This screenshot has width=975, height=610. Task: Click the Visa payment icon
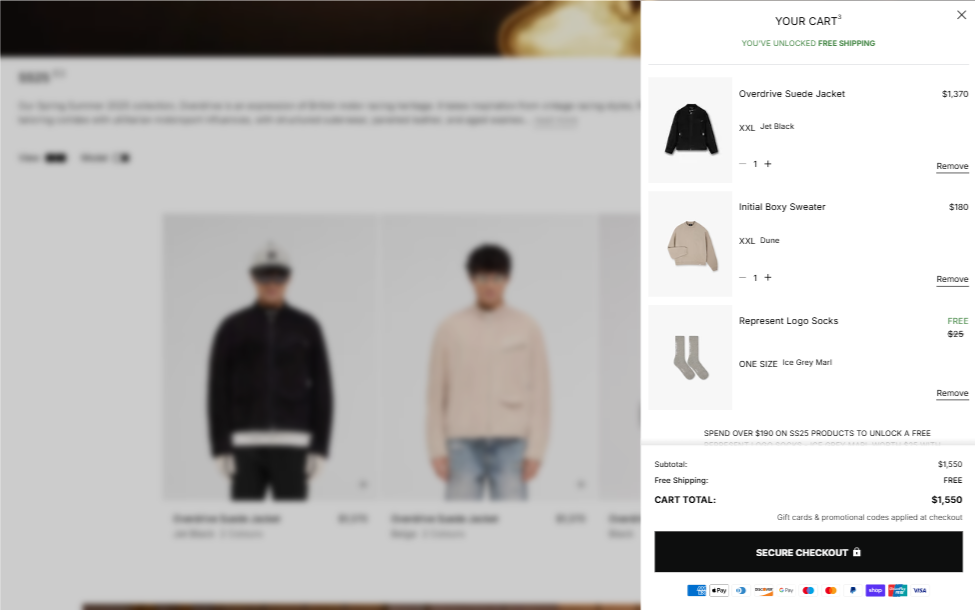(x=920, y=591)
